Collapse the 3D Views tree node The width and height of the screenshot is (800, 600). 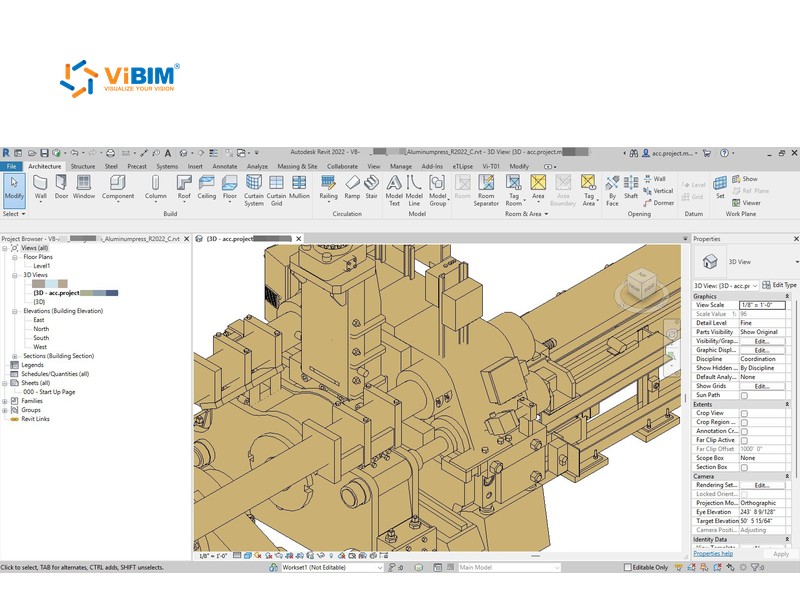click(14, 275)
